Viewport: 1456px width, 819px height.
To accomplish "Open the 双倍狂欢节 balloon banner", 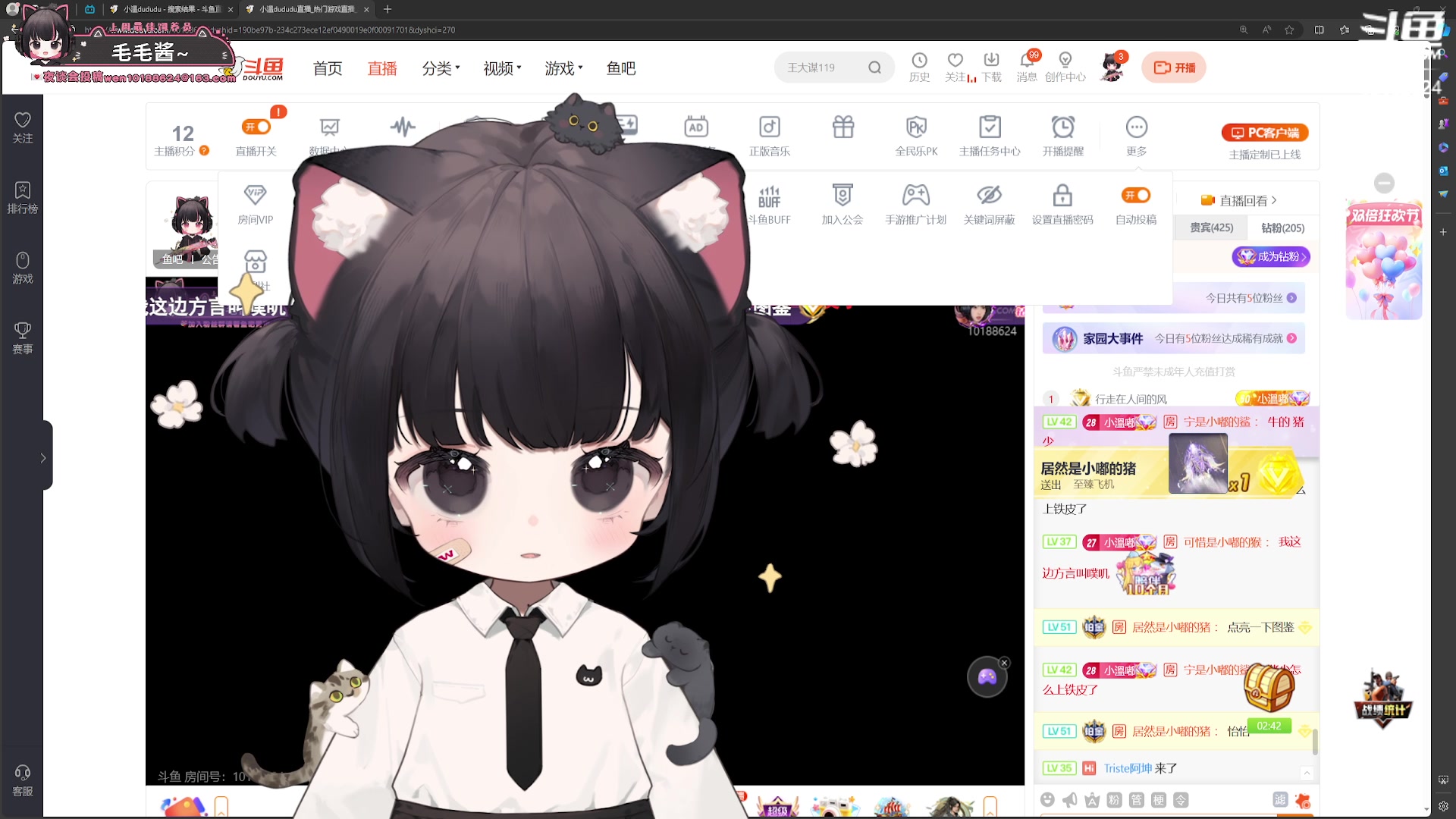I will pos(1383,259).
